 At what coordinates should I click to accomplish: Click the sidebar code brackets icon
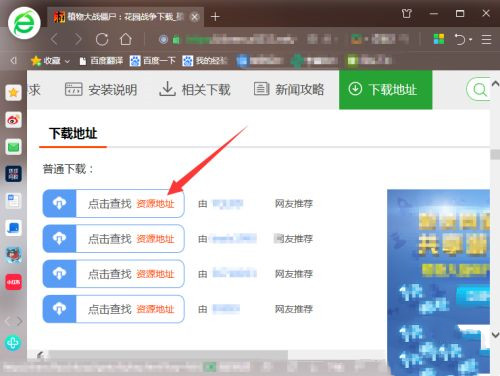click(x=13, y=321)
